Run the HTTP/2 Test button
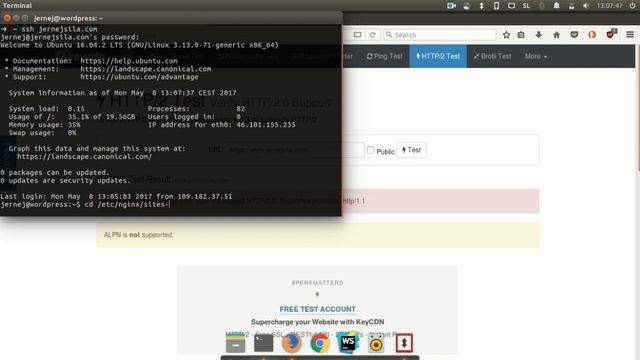640x360 pixels. pos(411,150)
